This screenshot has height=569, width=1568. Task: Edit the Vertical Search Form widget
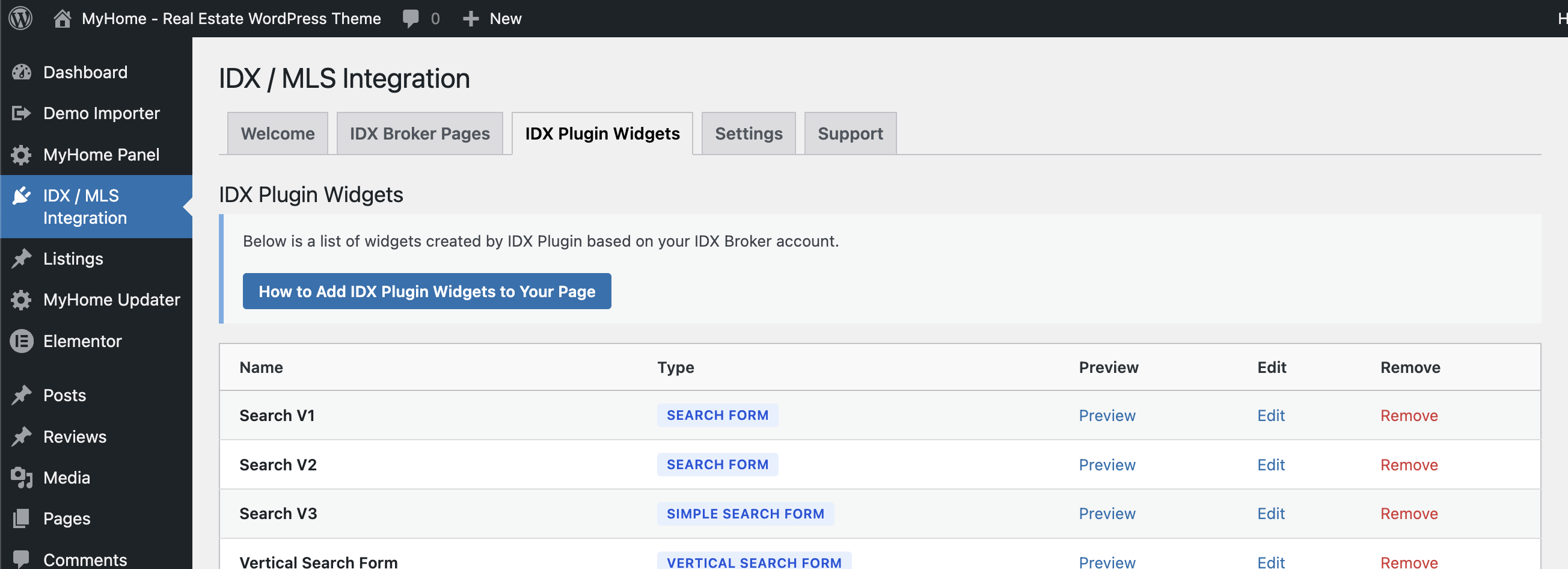pyautogui.click(x=1271, y=562)
